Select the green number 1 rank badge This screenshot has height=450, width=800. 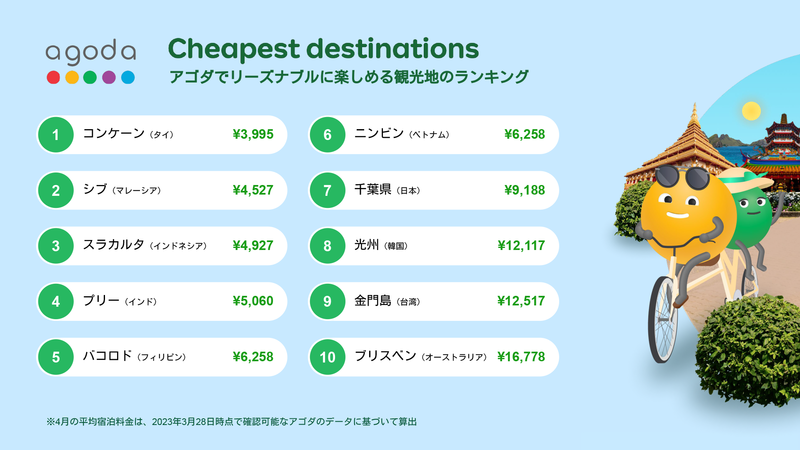[x=56, y=135]
